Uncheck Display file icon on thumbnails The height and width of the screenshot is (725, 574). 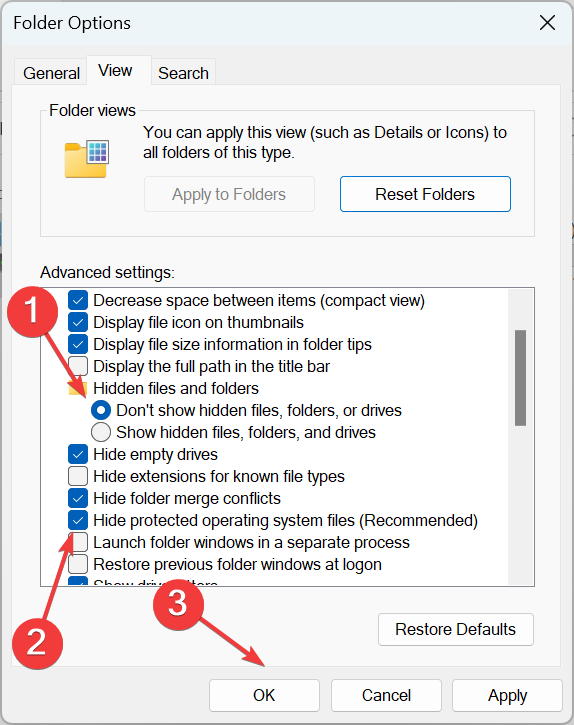[x=78, y=322]
